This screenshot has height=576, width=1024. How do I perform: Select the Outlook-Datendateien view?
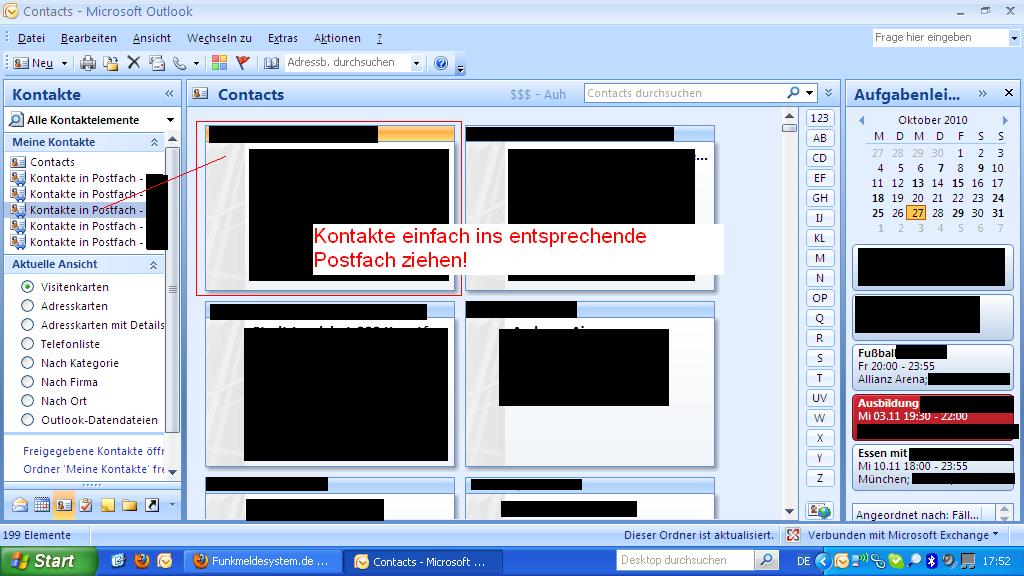[x=27, y=420]
